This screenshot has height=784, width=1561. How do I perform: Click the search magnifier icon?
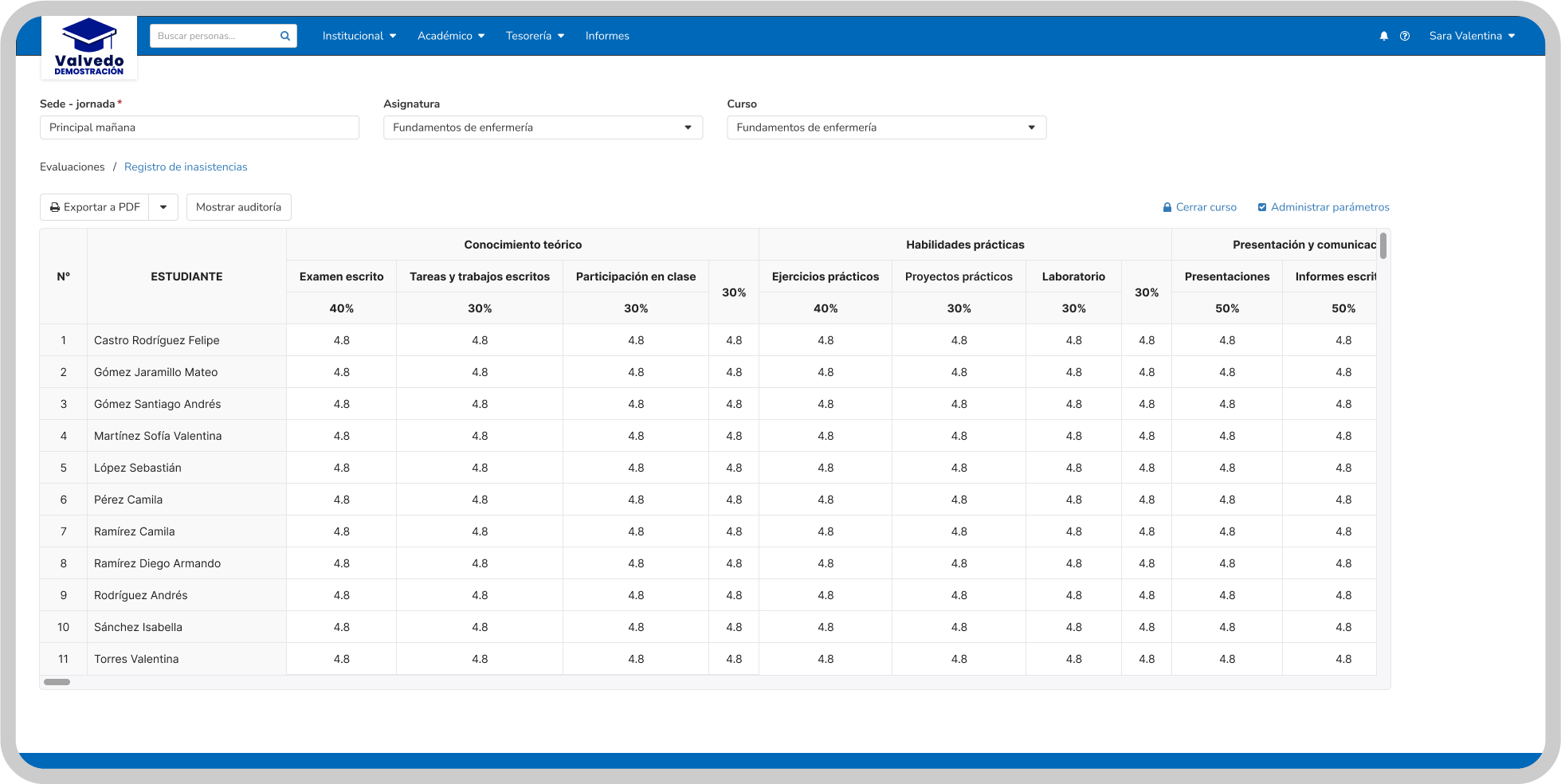coord(284,35)
